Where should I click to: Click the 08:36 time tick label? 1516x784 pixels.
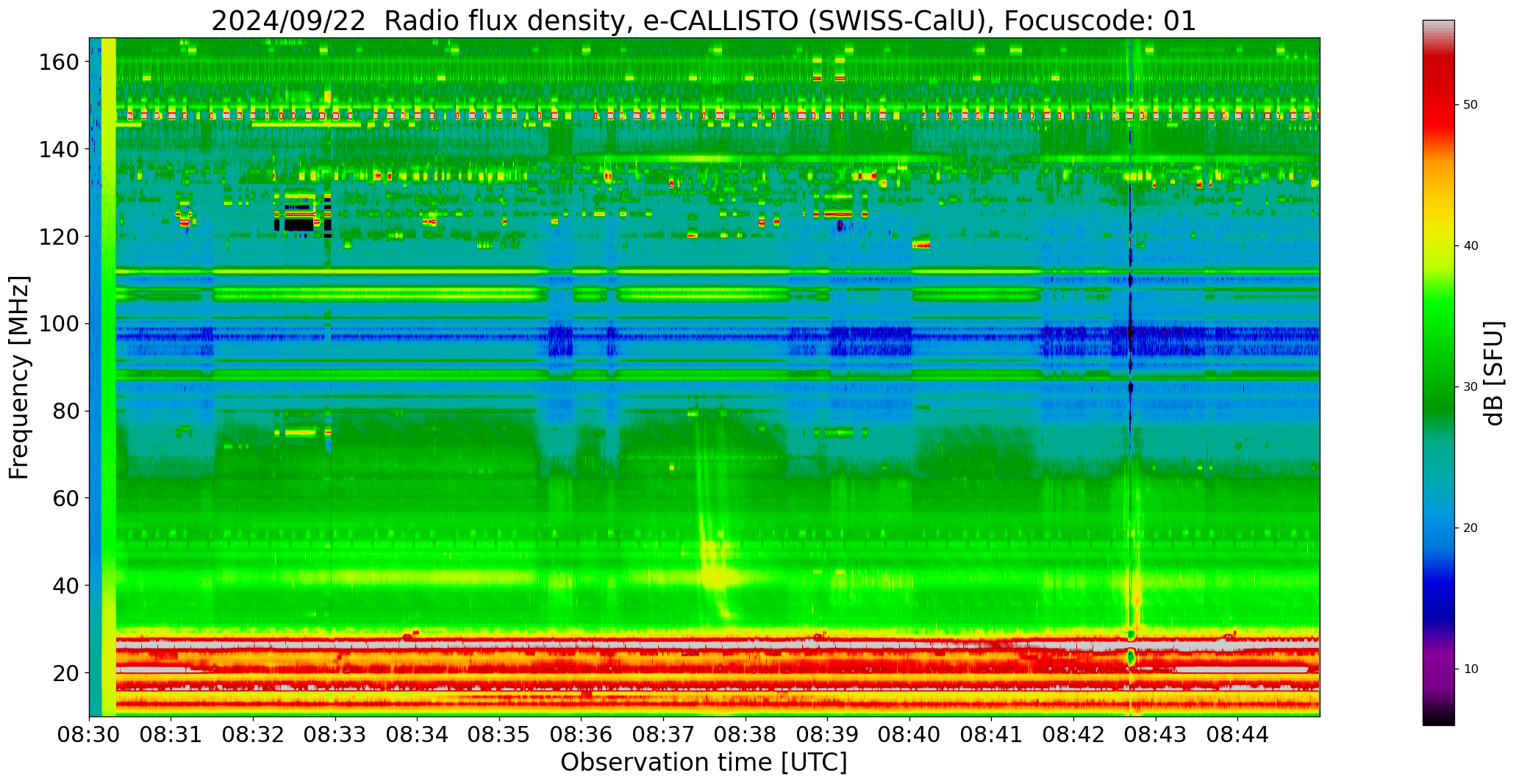click(582, 734)
